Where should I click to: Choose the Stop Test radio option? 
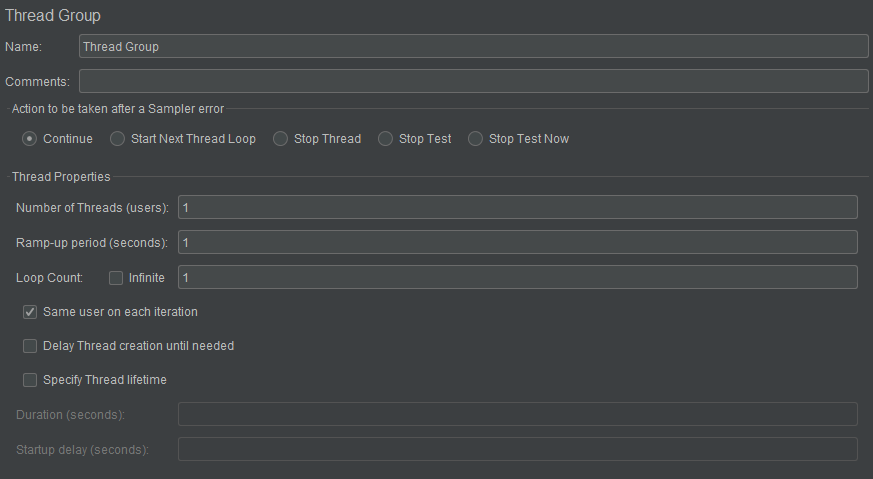[x=385, y=139]
